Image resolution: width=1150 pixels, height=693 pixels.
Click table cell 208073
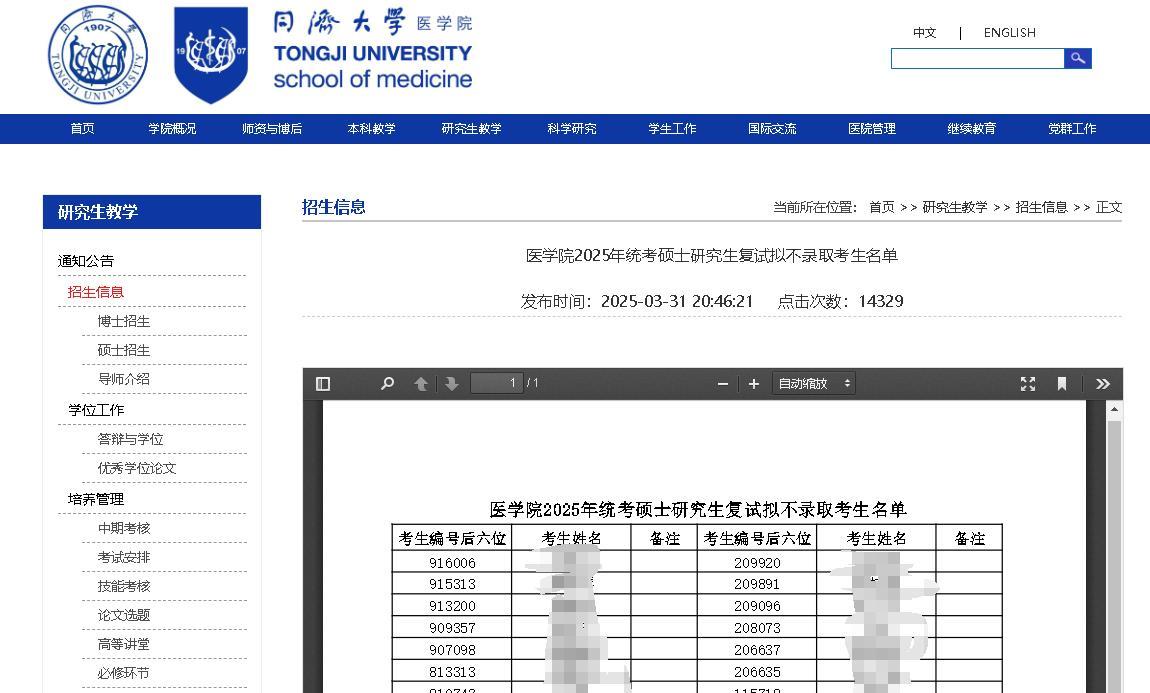[x=757, y=628]
